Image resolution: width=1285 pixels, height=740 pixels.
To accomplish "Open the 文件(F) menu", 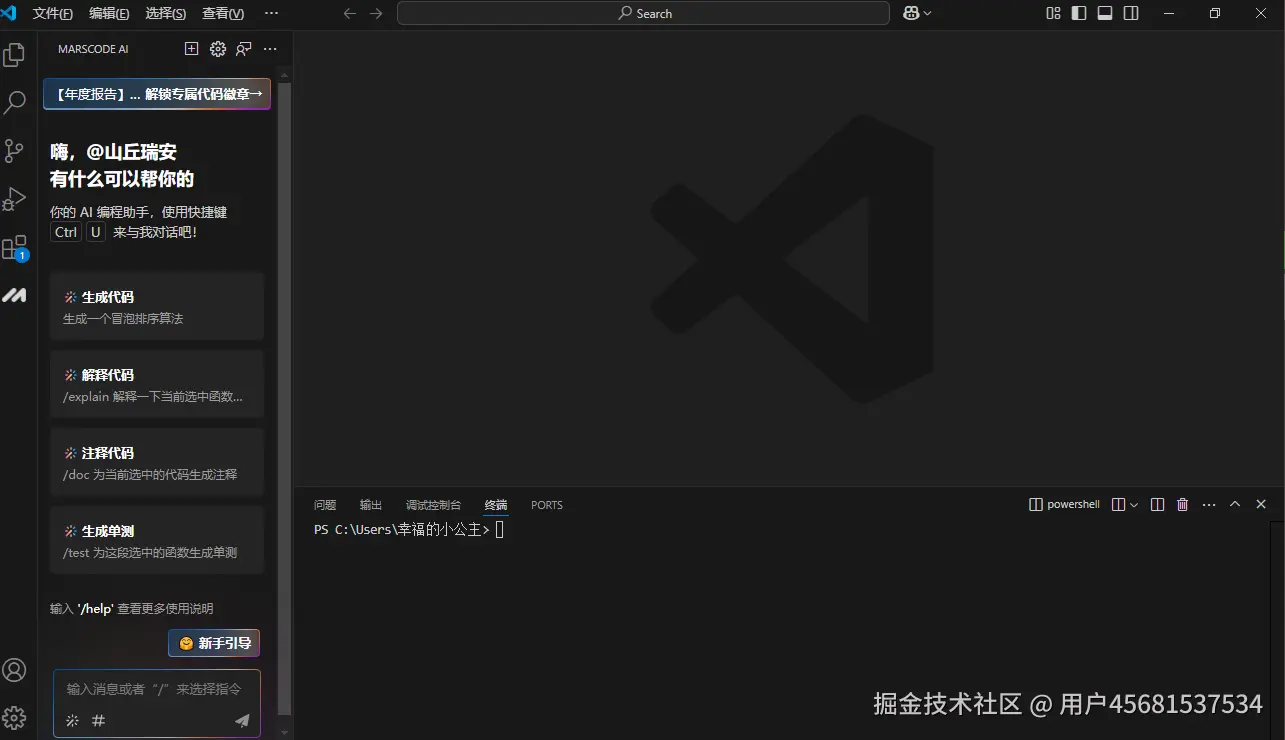I will coord(53,13).
